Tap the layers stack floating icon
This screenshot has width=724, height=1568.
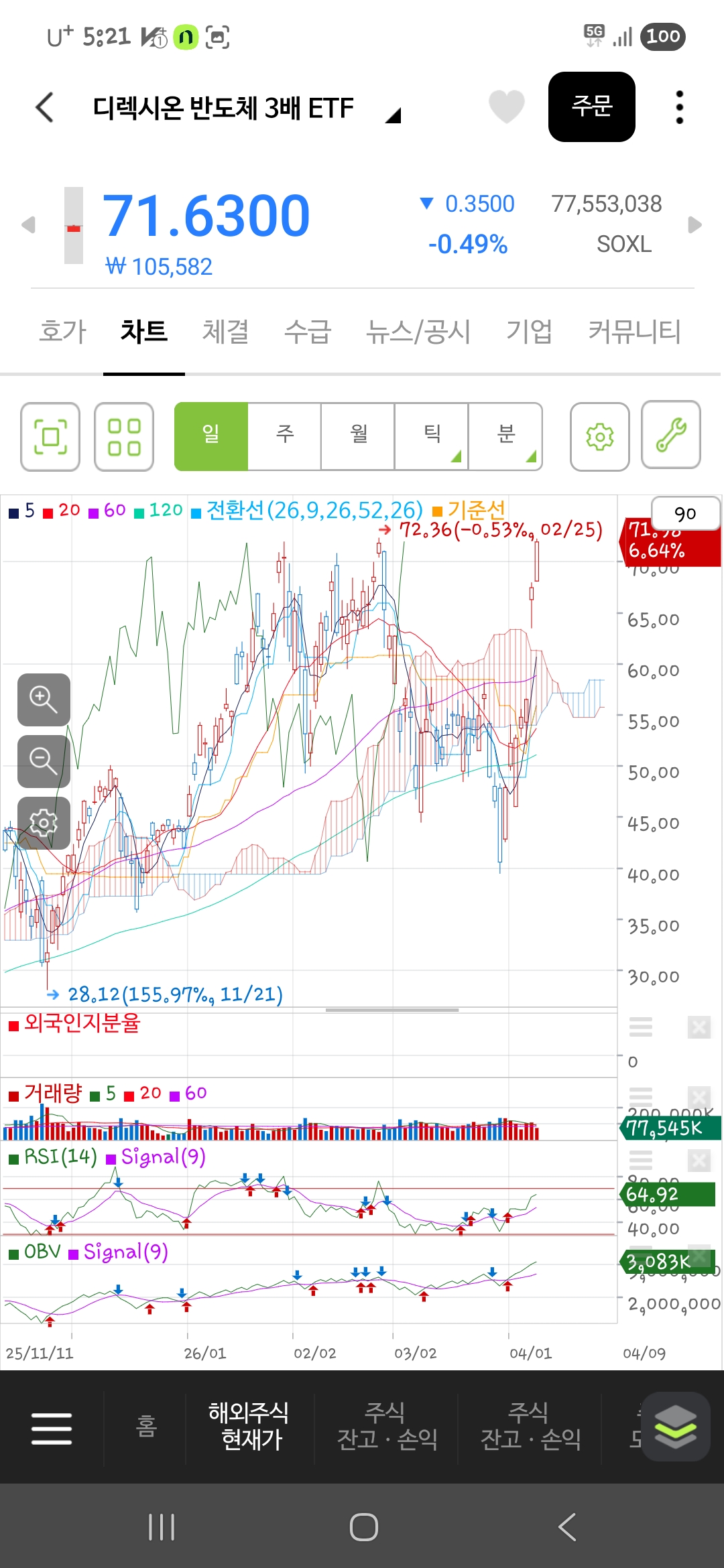[675, 1427]
